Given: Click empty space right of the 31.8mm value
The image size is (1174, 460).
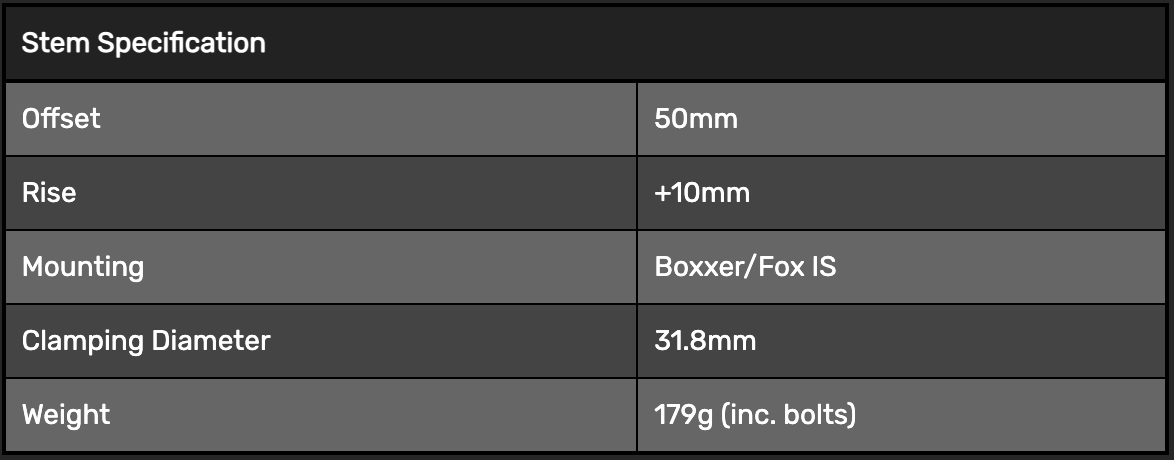Looking at the screenshot, I should click(950, 341).
